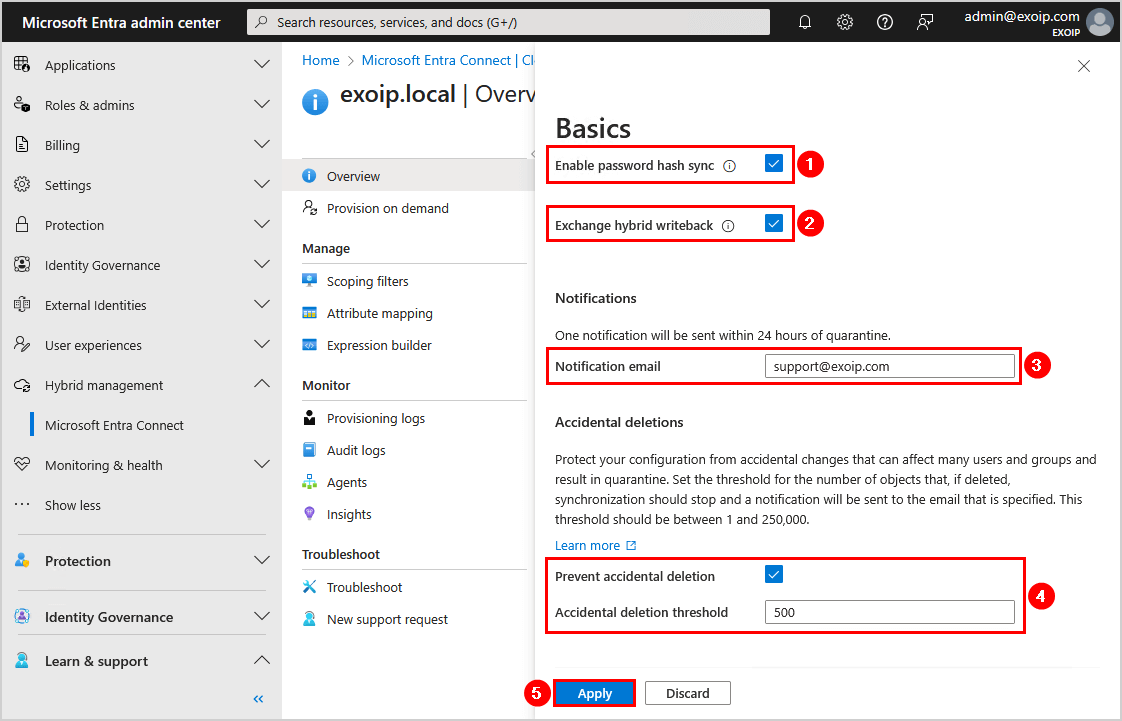Click the upper Identity Governance icon
Screen dimensions: 1122x721
[x=22, y=265]
